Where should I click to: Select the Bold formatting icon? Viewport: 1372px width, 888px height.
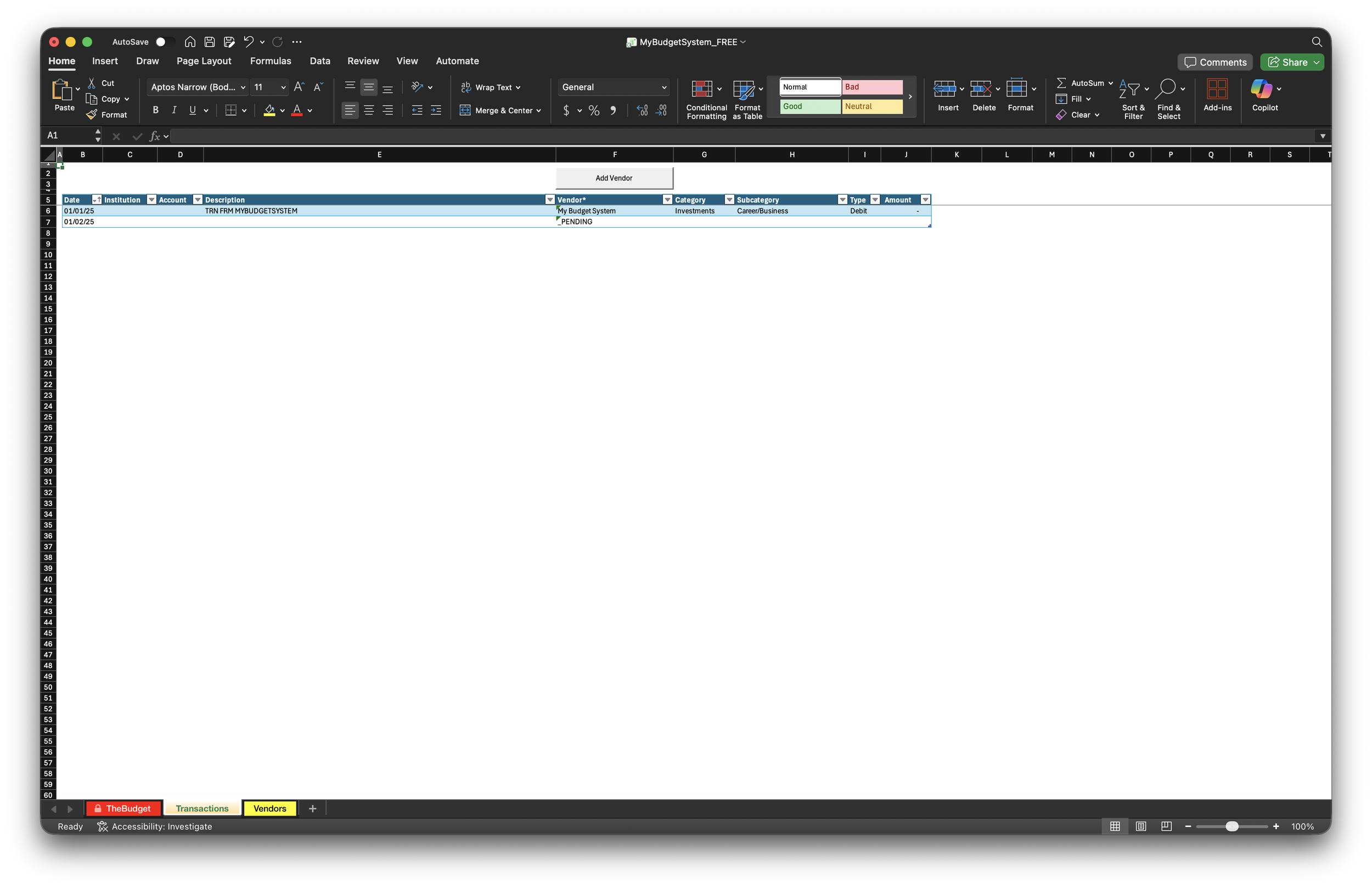coord(155,110)
